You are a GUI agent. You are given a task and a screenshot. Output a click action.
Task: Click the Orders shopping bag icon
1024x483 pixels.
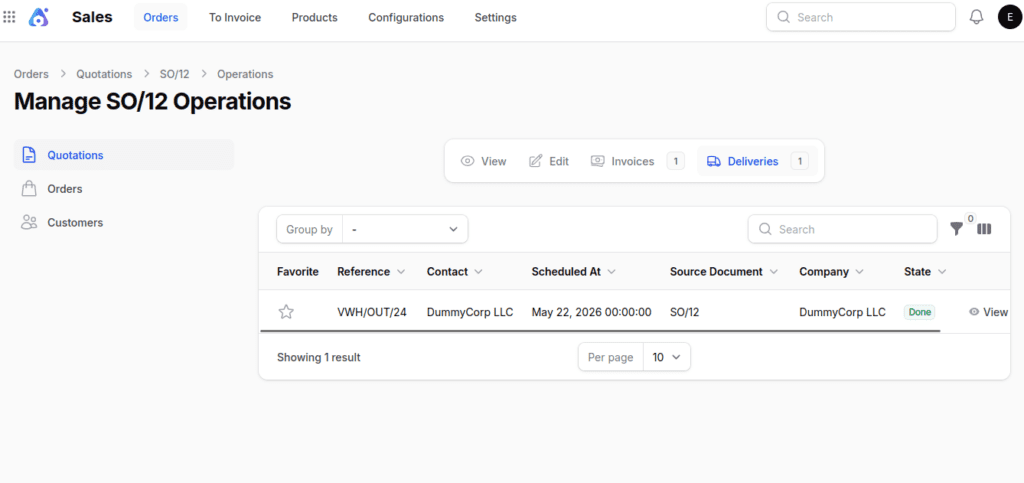(x=29, y=189)
